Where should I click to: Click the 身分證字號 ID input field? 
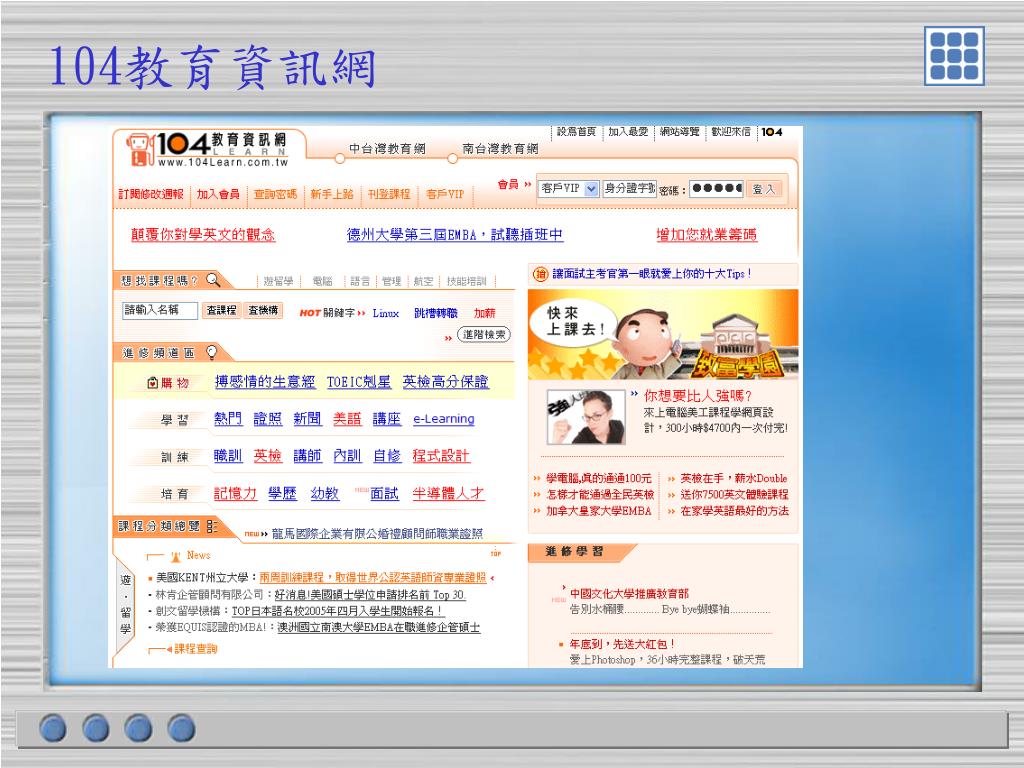629,188
